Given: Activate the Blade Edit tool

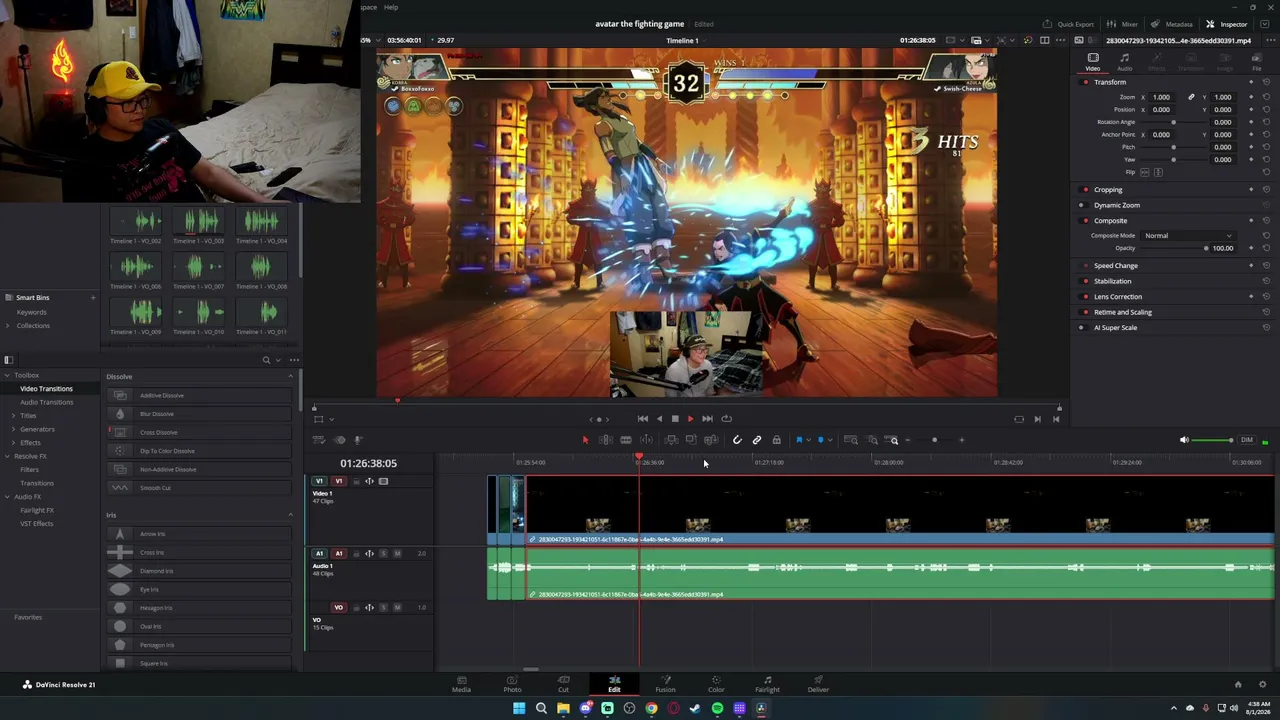Looking at the screenshot, I should [626, 440].
